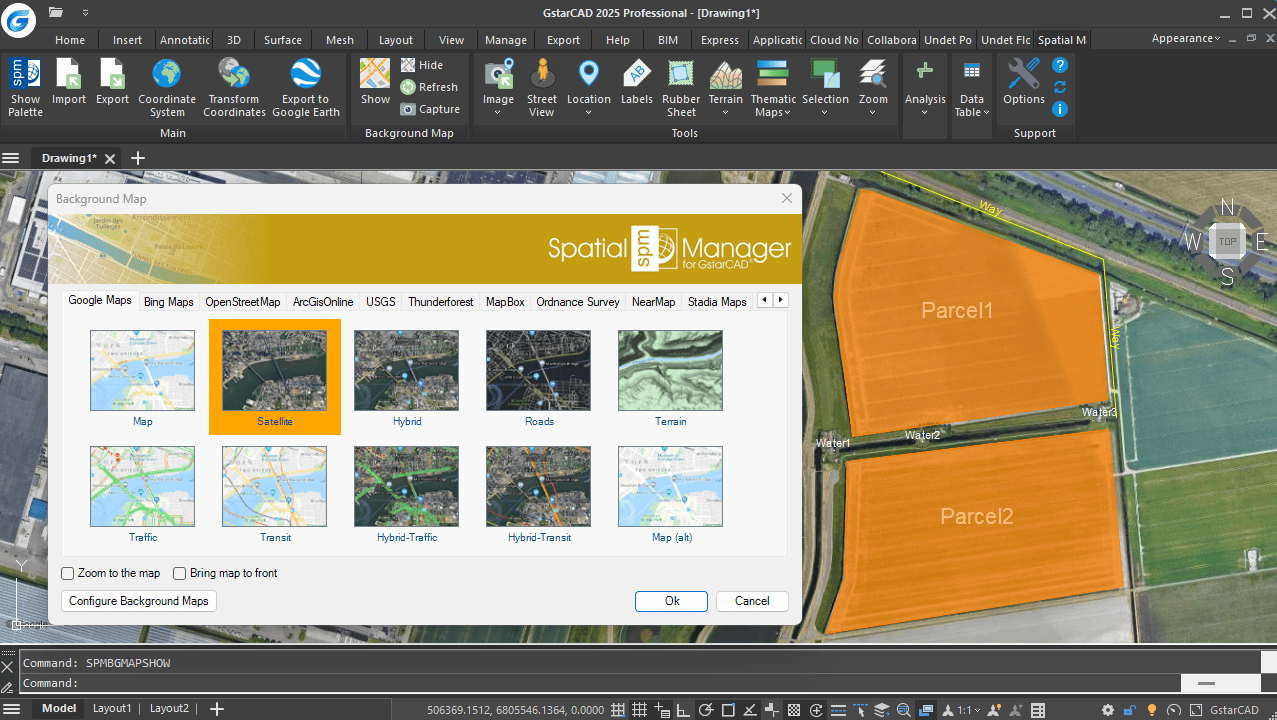Hide the background map
The image size is (1277, 720).
[422, 65]
